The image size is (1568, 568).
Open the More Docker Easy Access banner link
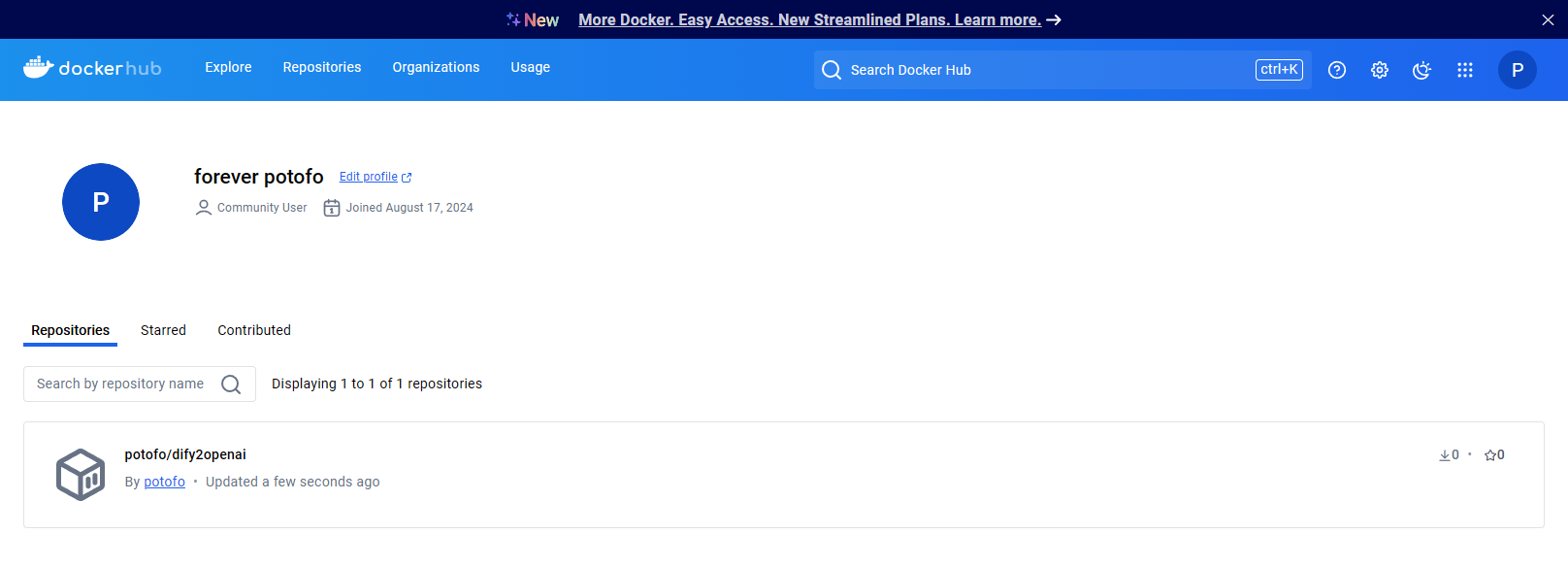(810, 19)
